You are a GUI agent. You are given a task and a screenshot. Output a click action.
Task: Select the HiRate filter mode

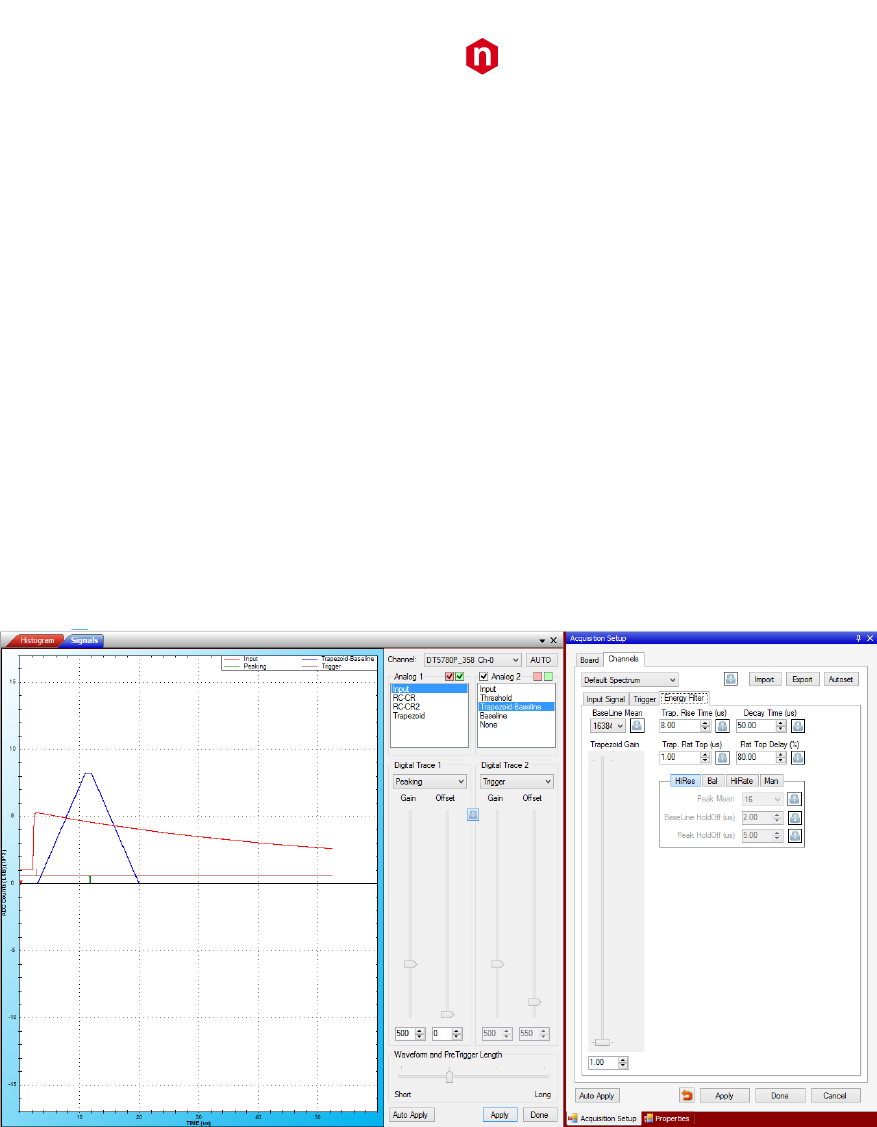point(741,781)
